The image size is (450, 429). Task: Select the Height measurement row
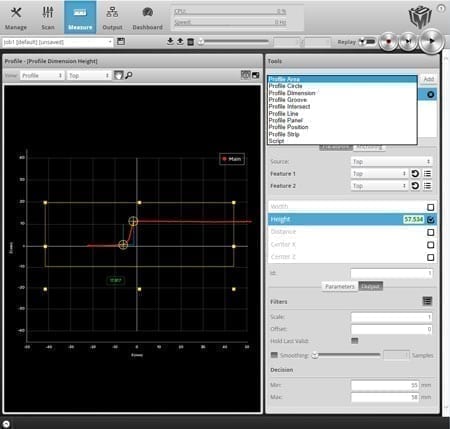coord(352,219)
